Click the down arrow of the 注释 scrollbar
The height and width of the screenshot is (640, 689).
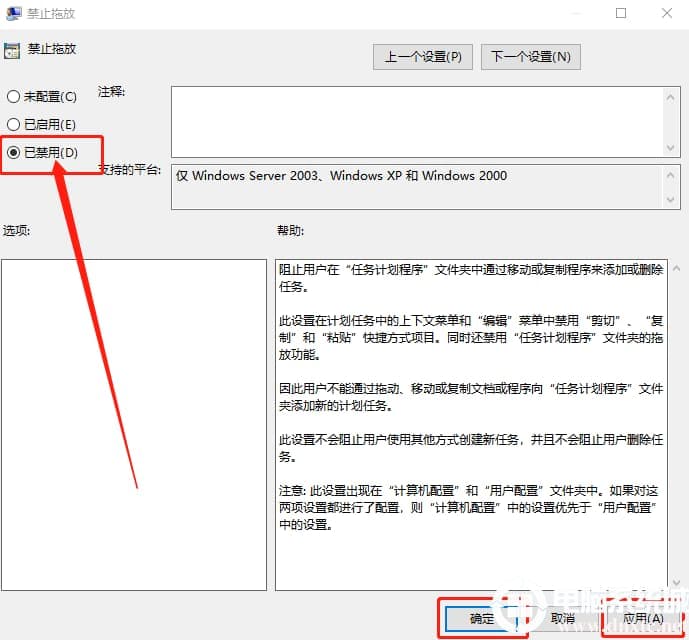(x=671, y=148)
